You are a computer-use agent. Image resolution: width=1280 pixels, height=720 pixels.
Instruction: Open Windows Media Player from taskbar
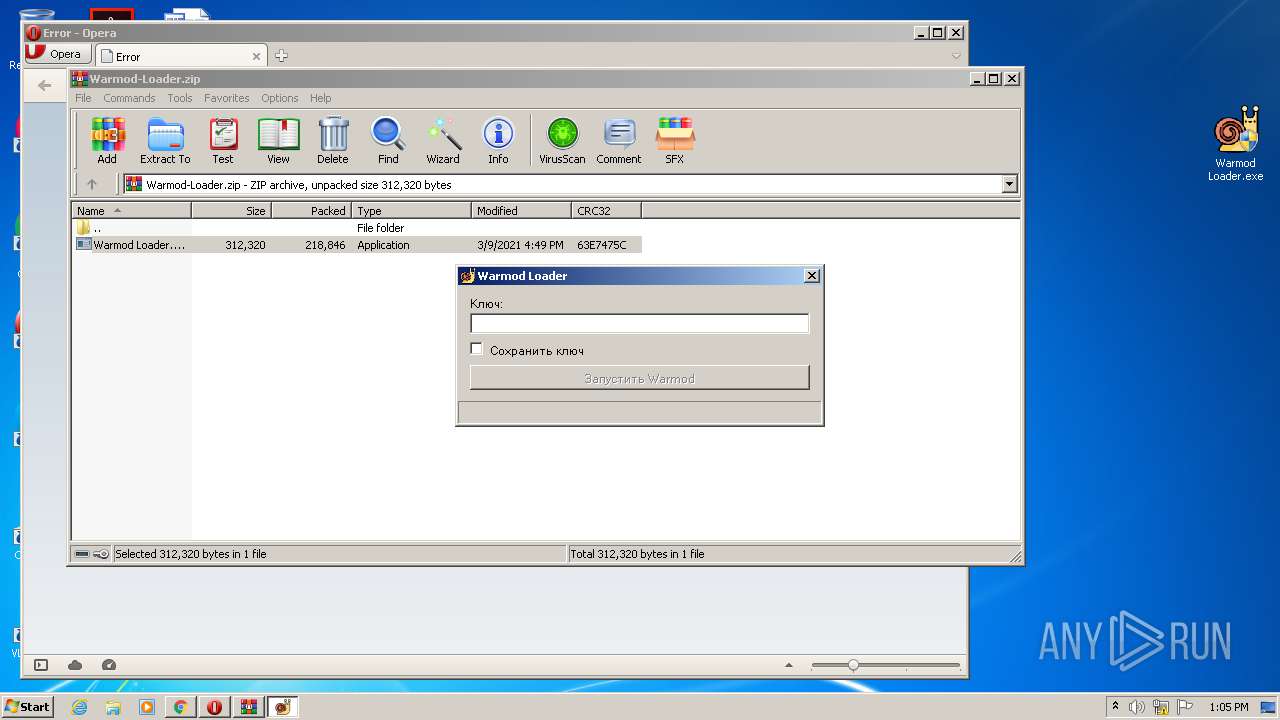146,707
